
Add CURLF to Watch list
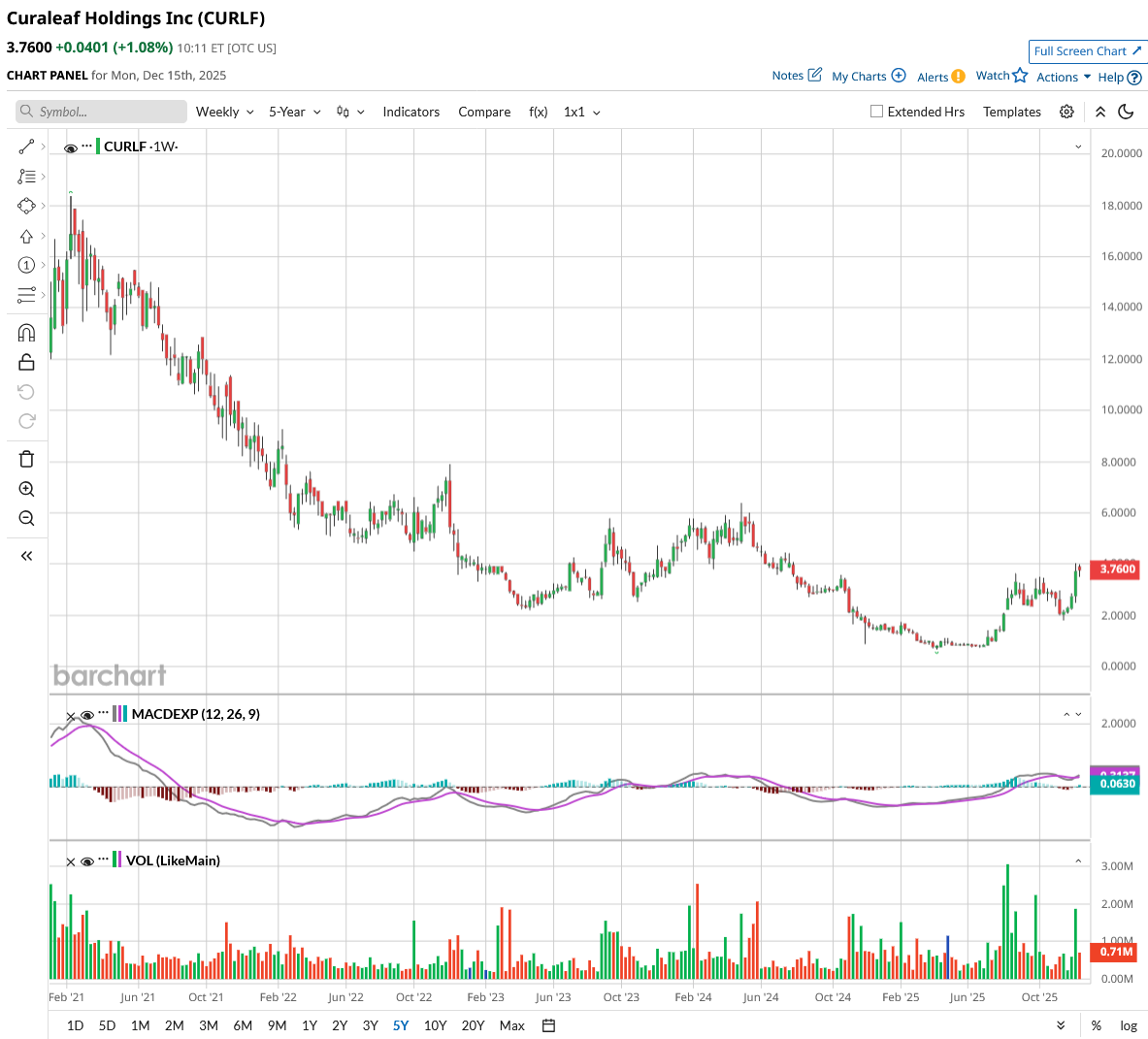pos(1001,76)
